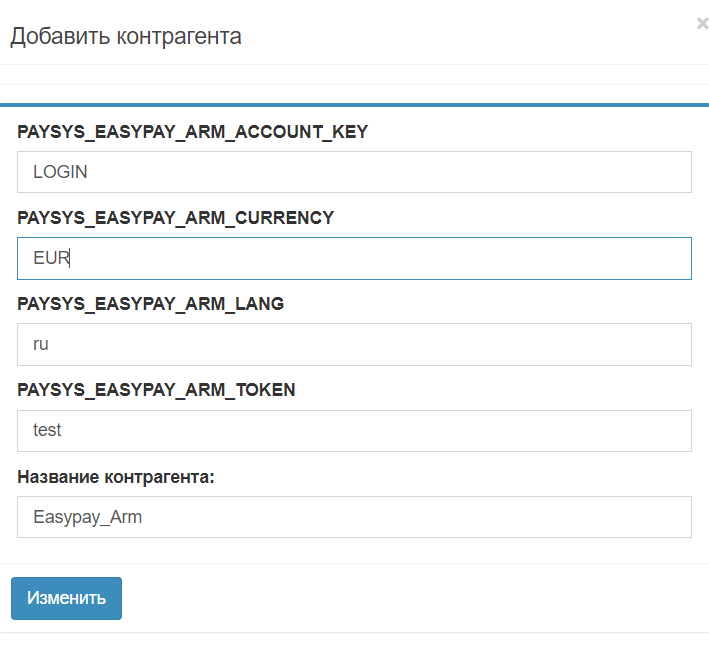Viewport: 709px width, 646px height.
Task: Close the Добавить контрагента dialog
Action: pos(703,24)
